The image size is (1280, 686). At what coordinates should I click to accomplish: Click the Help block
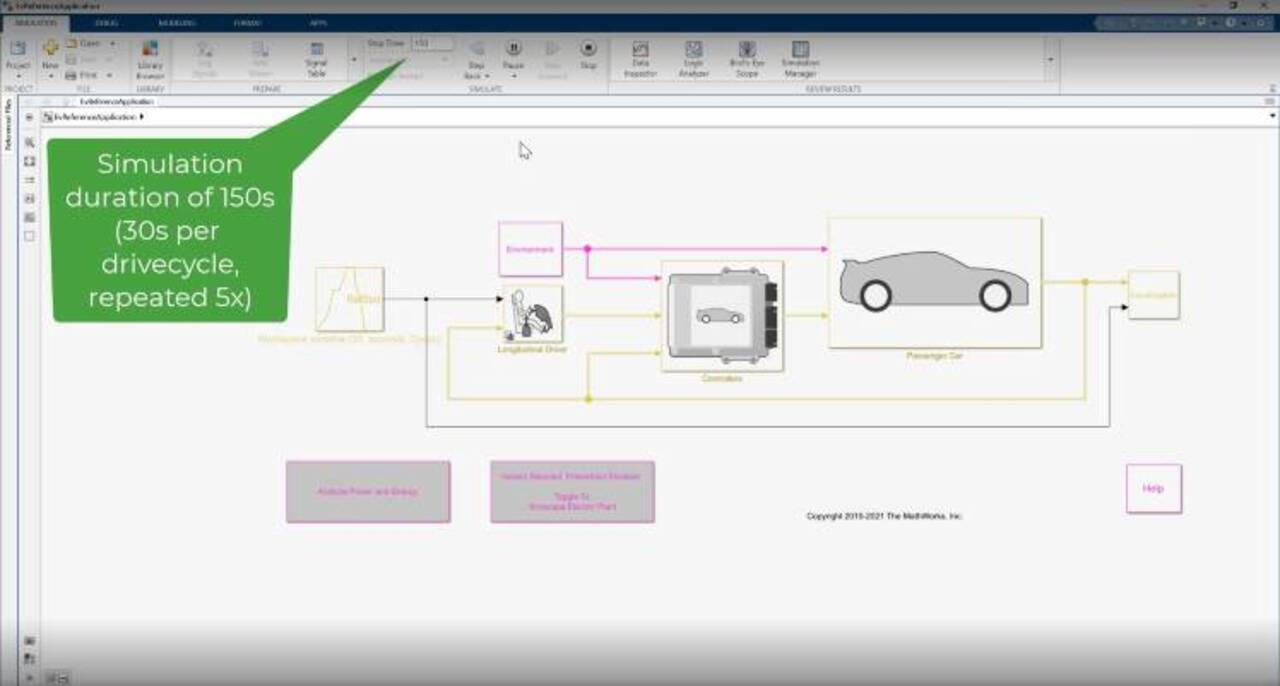(1153, 489)
